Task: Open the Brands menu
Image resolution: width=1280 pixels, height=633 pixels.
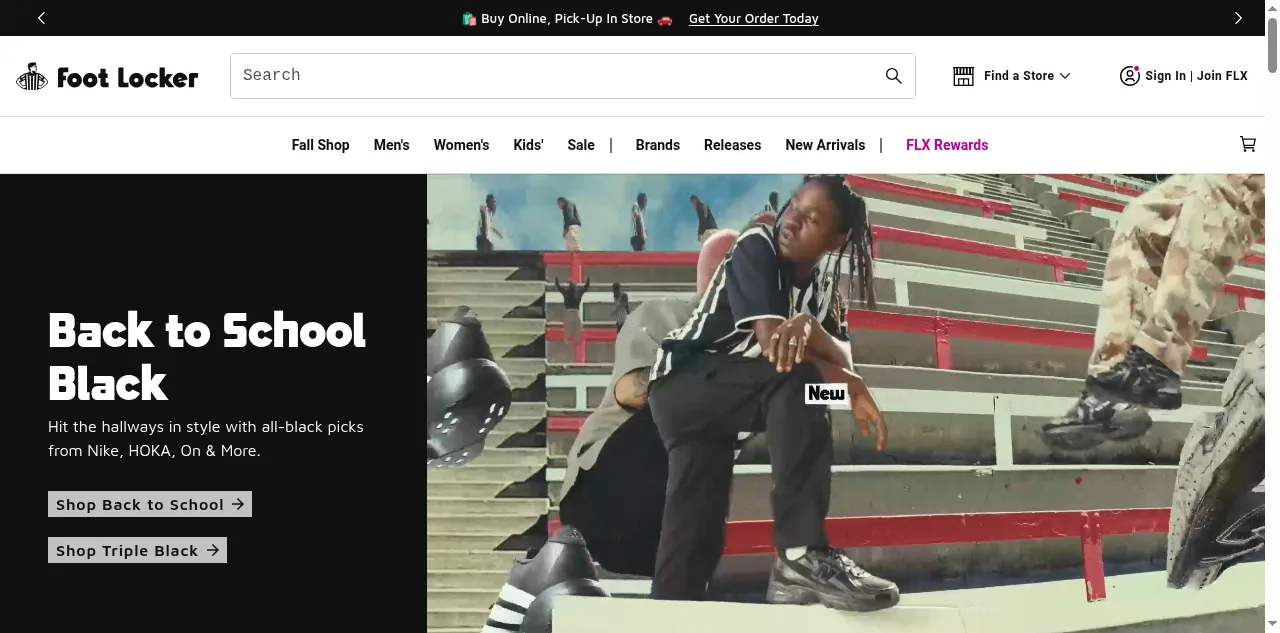Action: coord(657,145)
